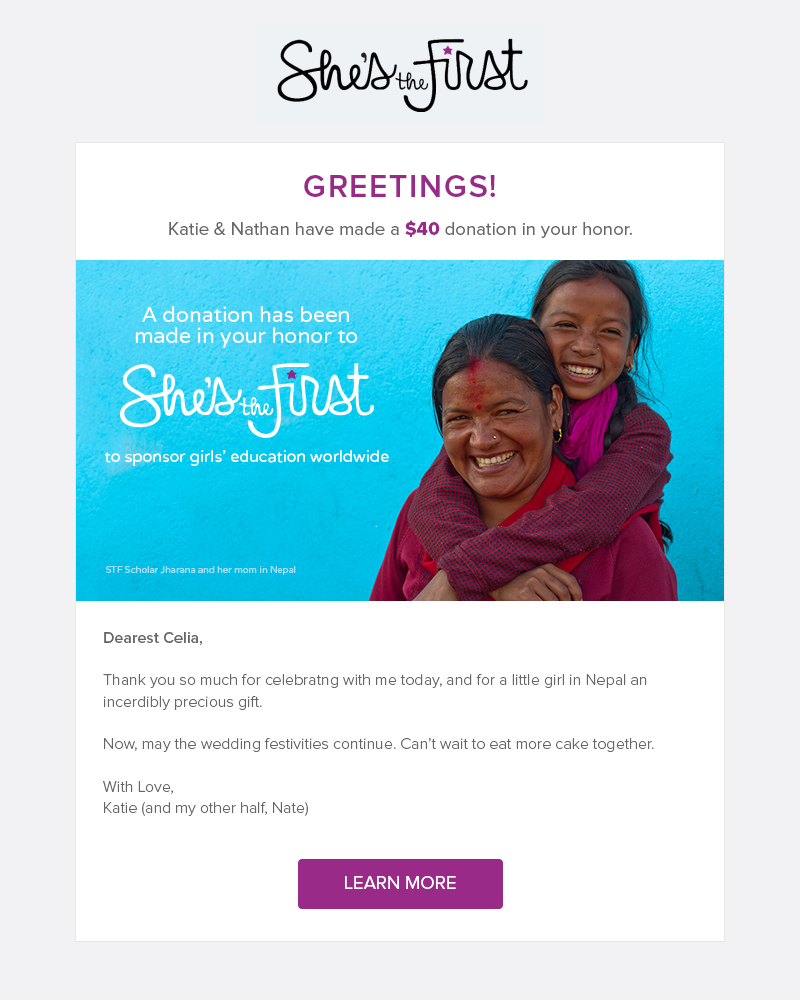The height and width of the screenshot is (1000, 800).
Task: Click the purple star in the banner logo
Action: (x=291, y=375)
